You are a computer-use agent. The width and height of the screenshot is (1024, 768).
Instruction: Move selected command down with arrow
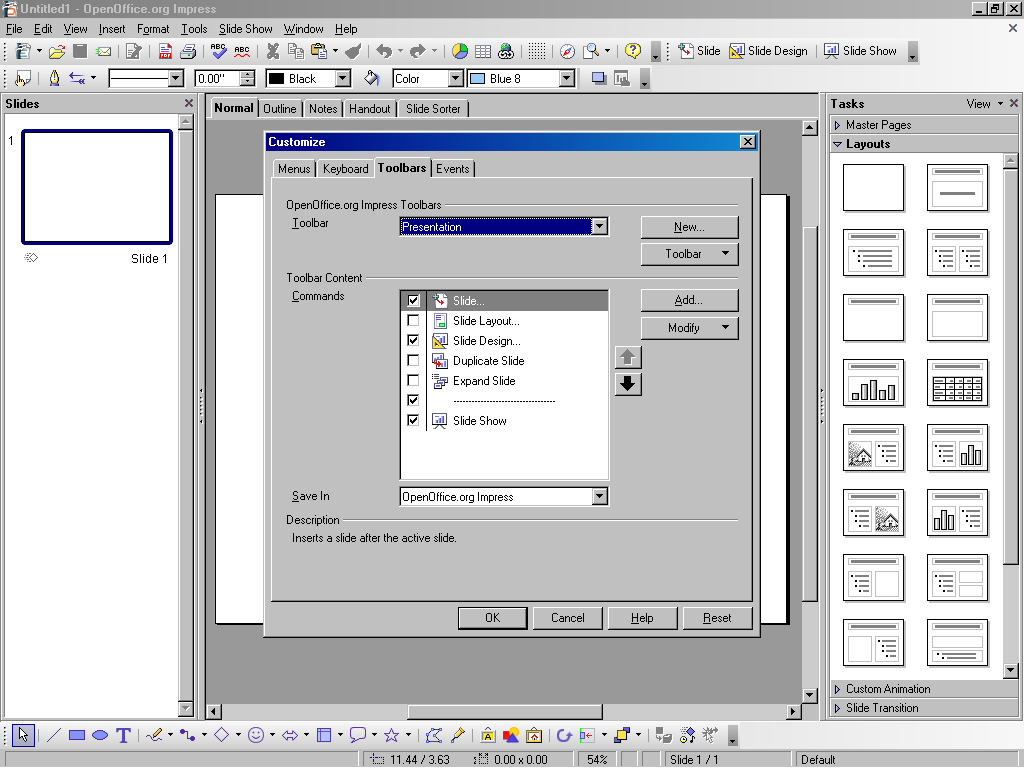[x=628, y=384]
